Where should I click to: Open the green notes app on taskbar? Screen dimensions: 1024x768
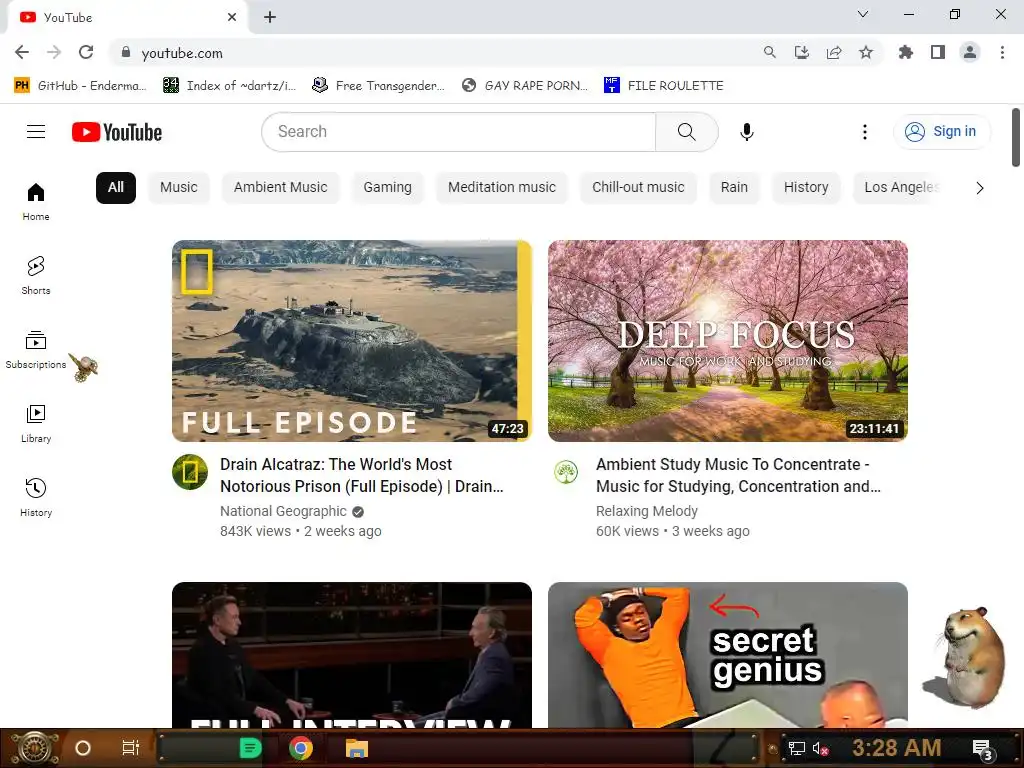click(x=250, y=748)
